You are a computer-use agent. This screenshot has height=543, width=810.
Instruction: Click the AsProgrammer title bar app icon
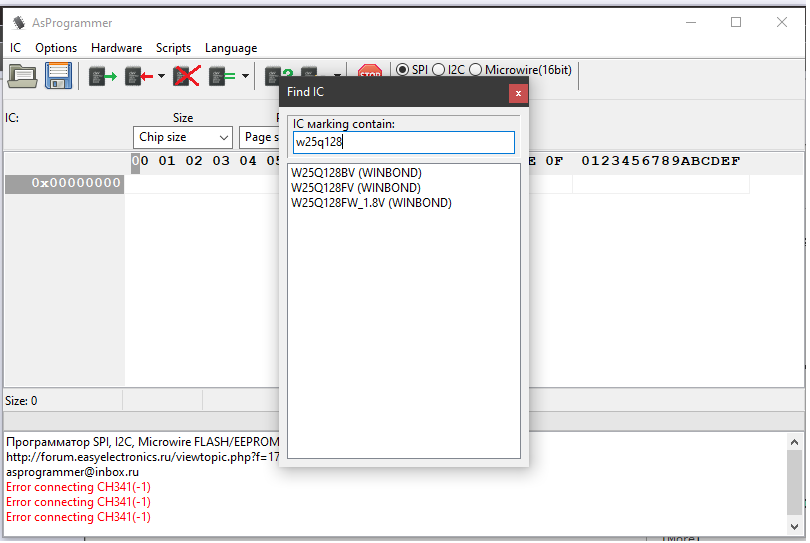[19, 23]
